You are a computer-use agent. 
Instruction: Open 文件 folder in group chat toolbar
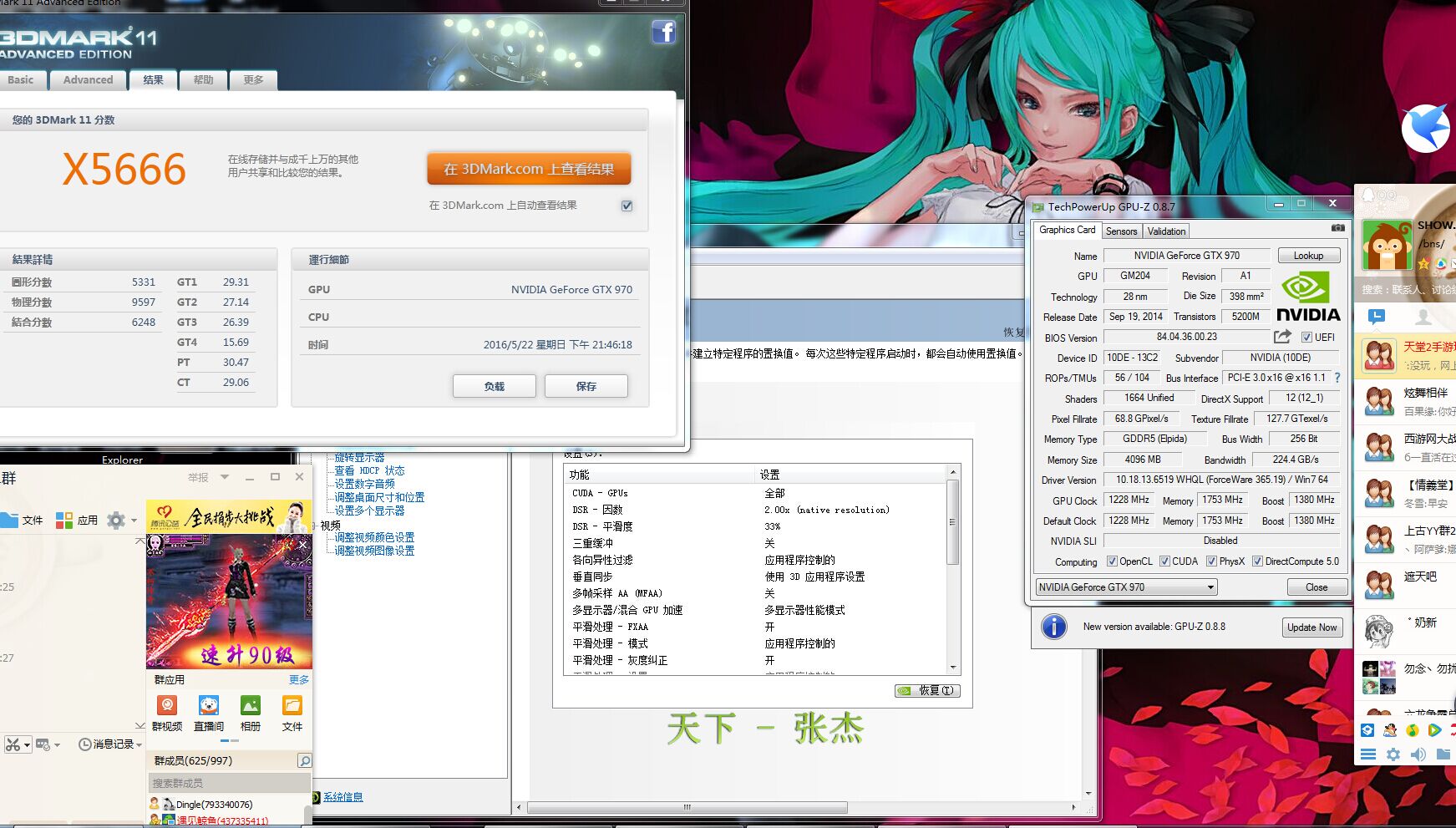(x=22, y=520)
